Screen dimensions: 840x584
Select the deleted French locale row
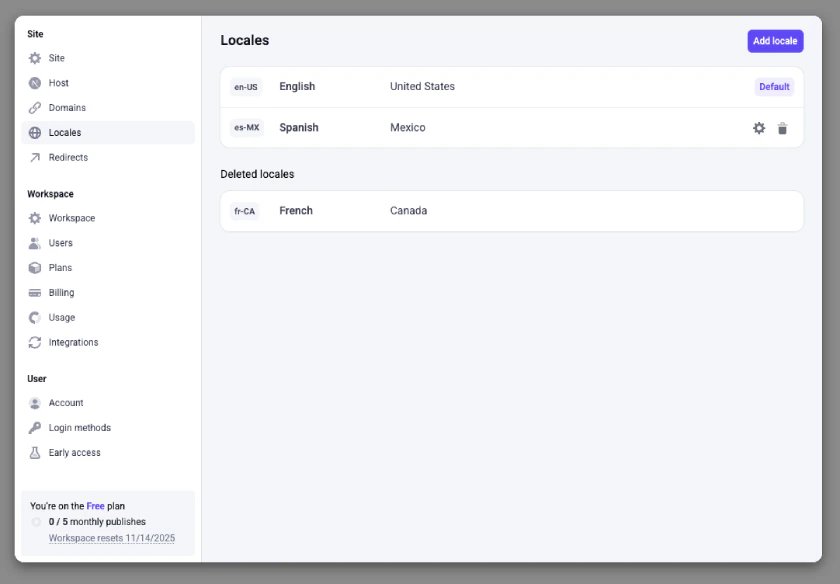coord(511,211)
